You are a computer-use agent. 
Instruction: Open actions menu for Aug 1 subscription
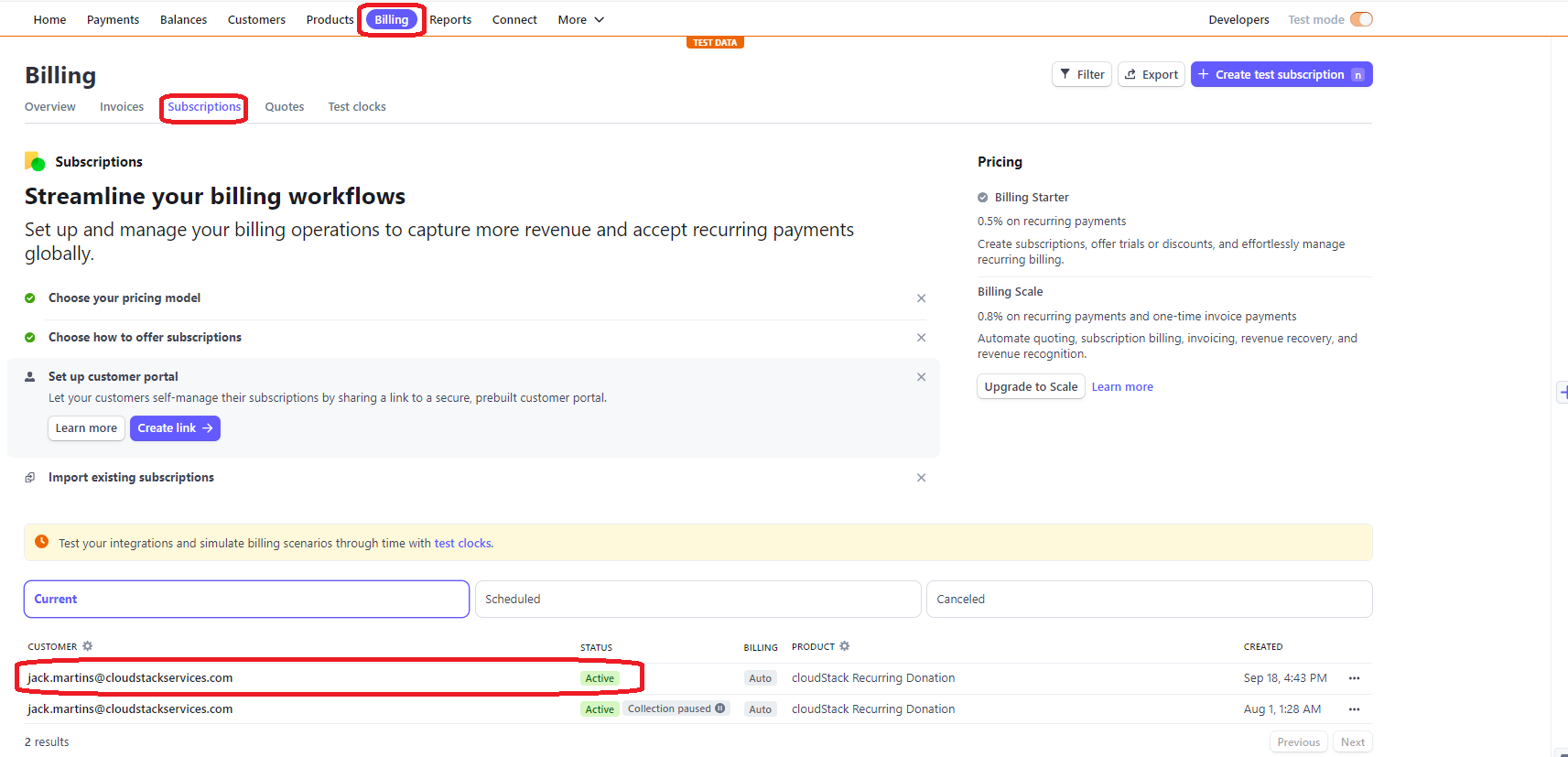(x=1354, y=709)
